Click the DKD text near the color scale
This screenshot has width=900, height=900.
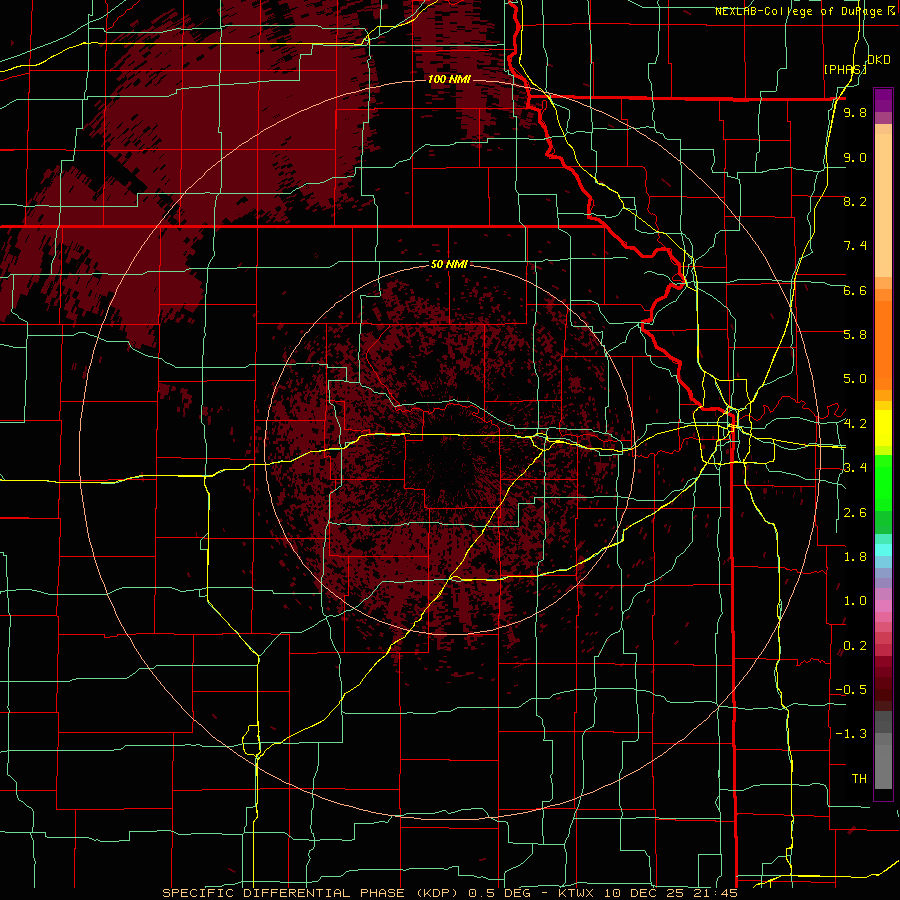879,59
